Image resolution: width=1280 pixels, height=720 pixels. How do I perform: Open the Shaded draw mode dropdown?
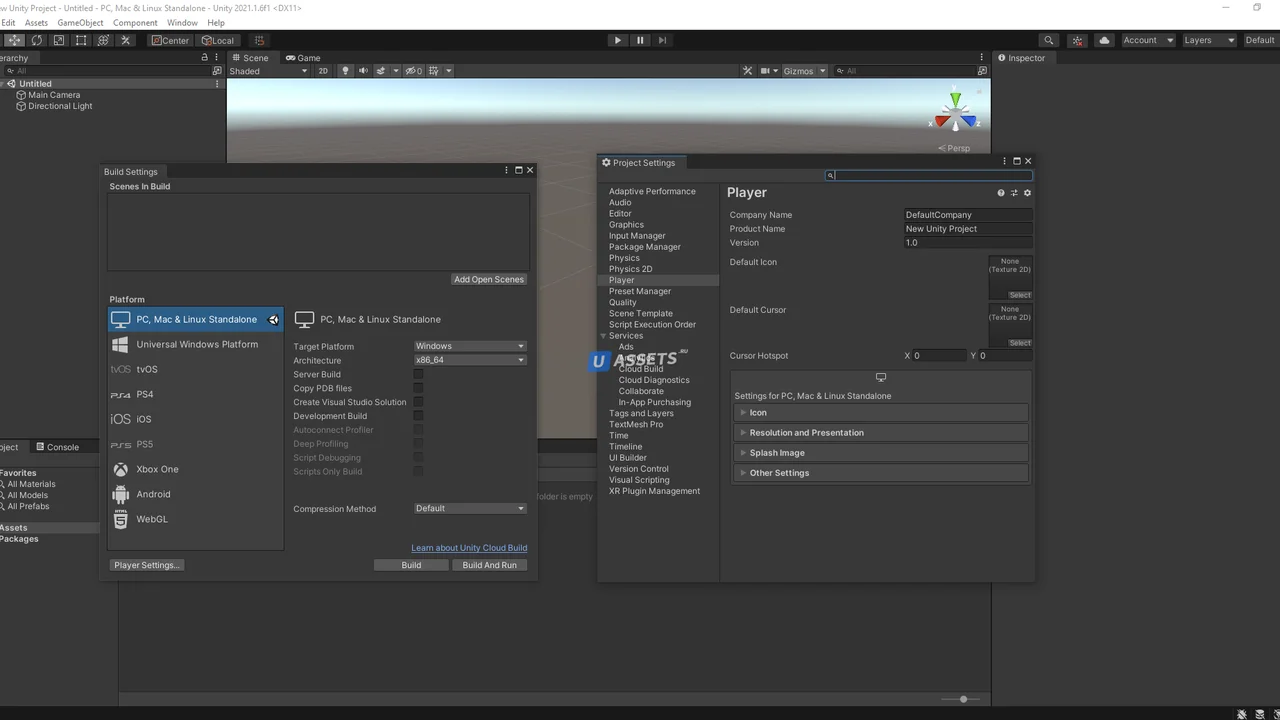[268, 71]
